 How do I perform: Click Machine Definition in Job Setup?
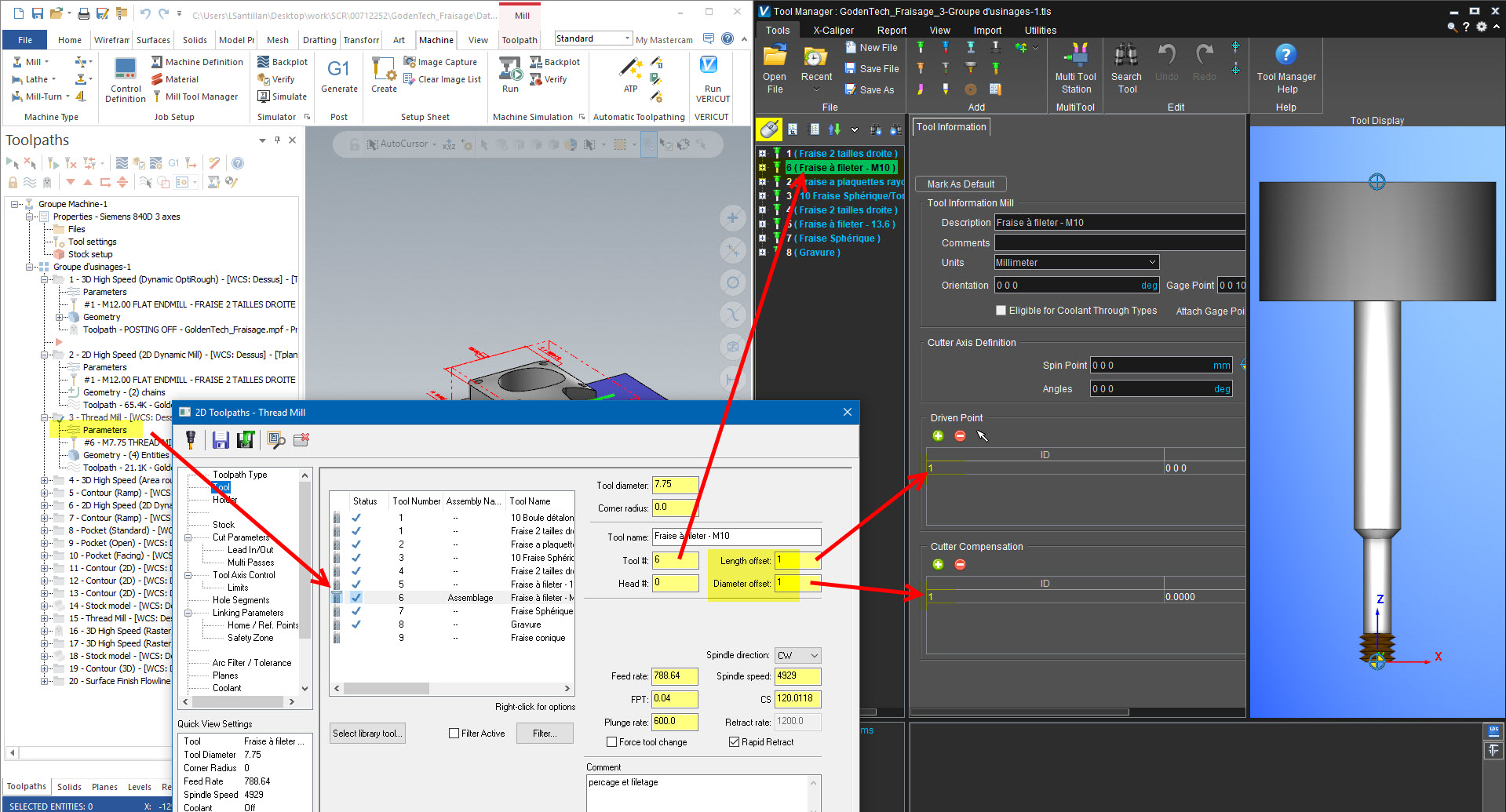tap(197, 62)
